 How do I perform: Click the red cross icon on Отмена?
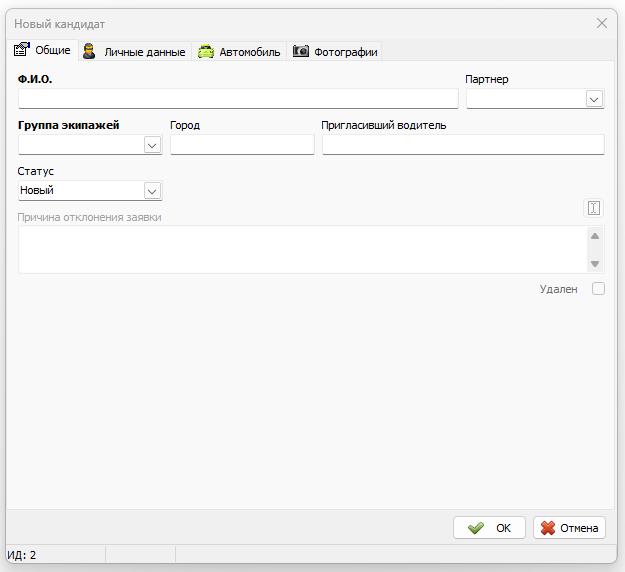coord(548,528)
